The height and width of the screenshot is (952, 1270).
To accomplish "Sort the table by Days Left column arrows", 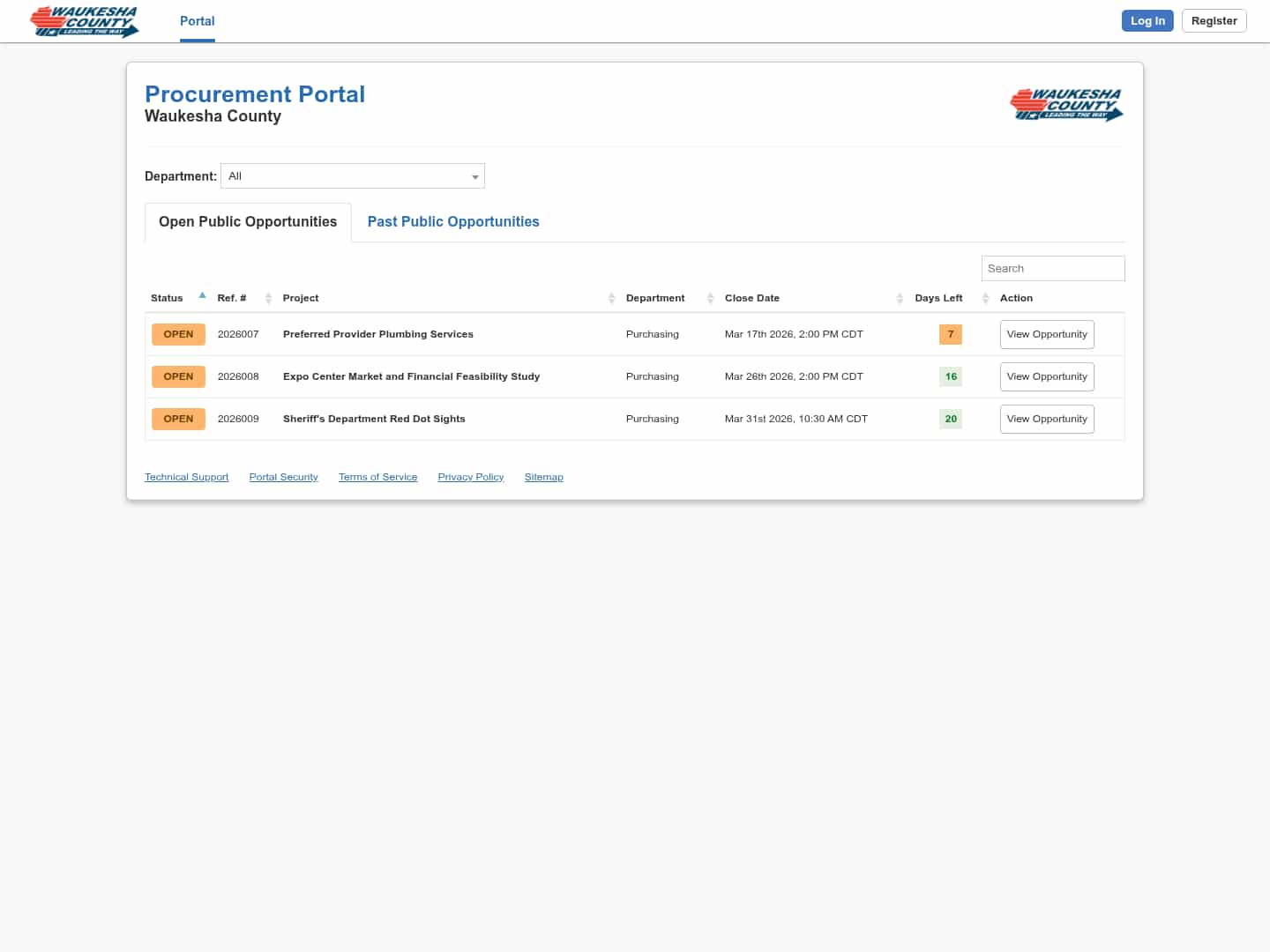I will 985,298.
